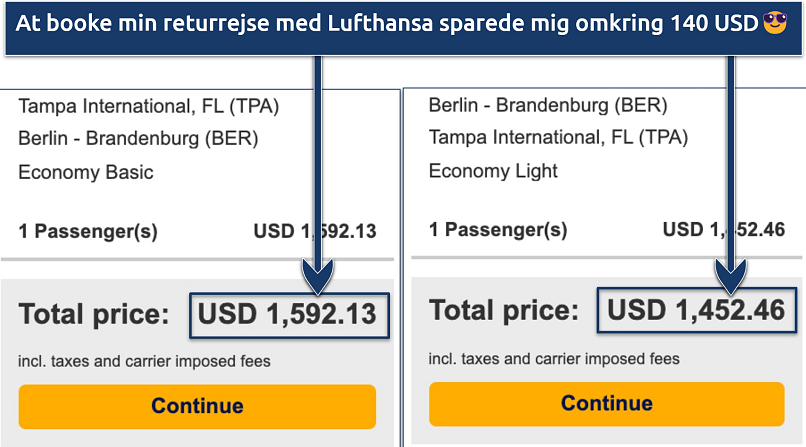Click the taxes and fees note, left panel
The height and width of the screenshot is (447, 806).
[x=144, y=361]
